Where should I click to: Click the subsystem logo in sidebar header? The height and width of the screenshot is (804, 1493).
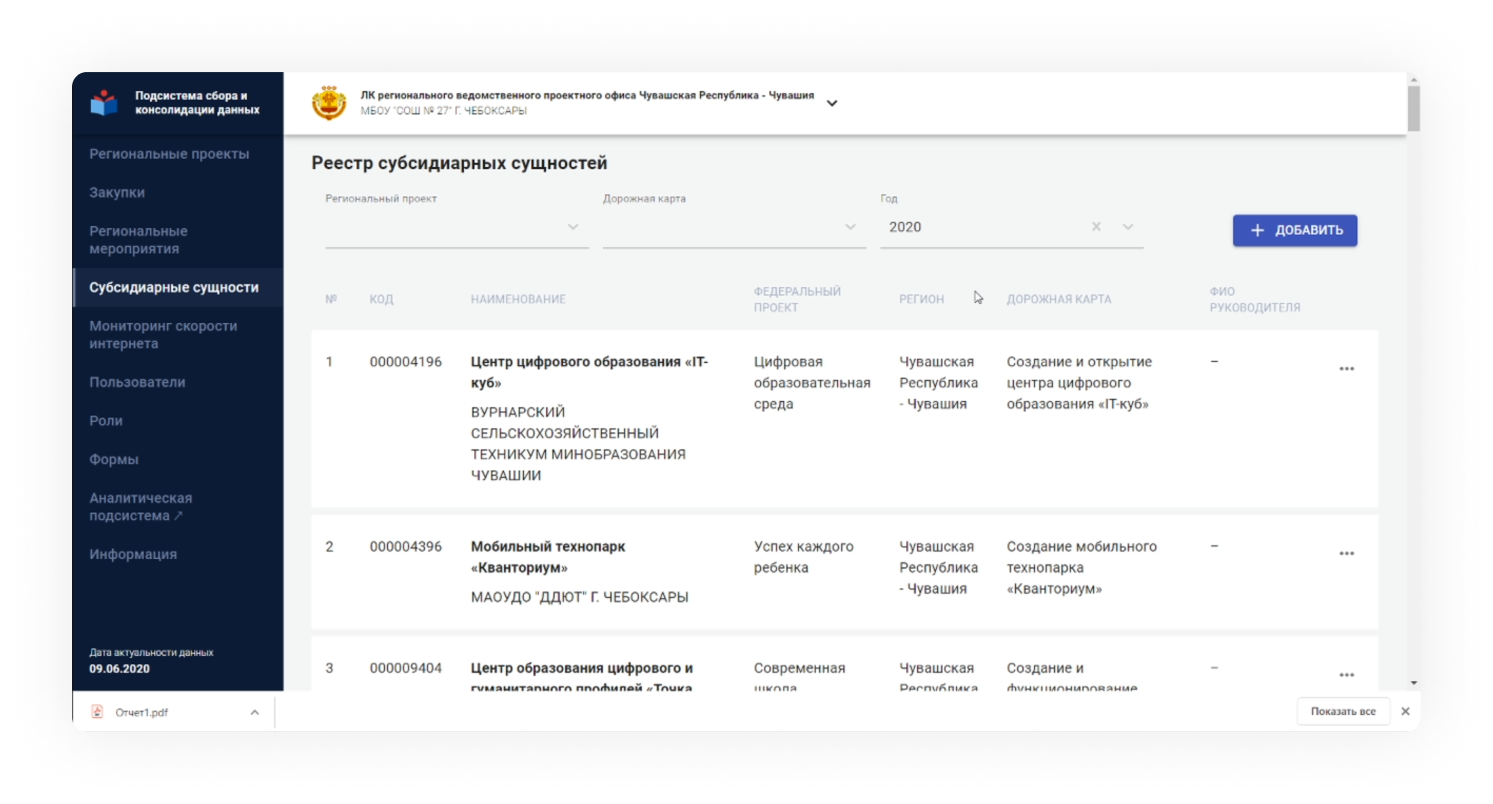[104, 103]
